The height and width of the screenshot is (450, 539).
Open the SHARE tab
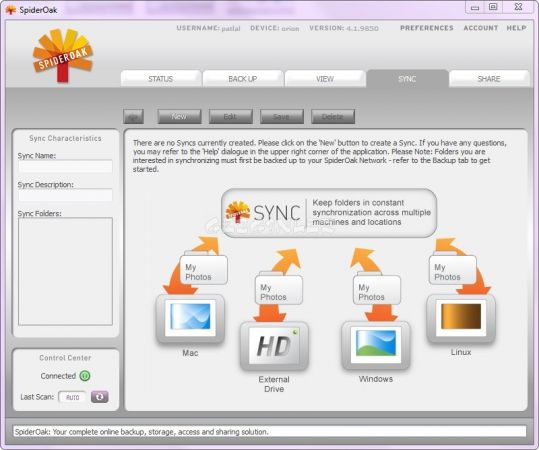pos(489,79)
